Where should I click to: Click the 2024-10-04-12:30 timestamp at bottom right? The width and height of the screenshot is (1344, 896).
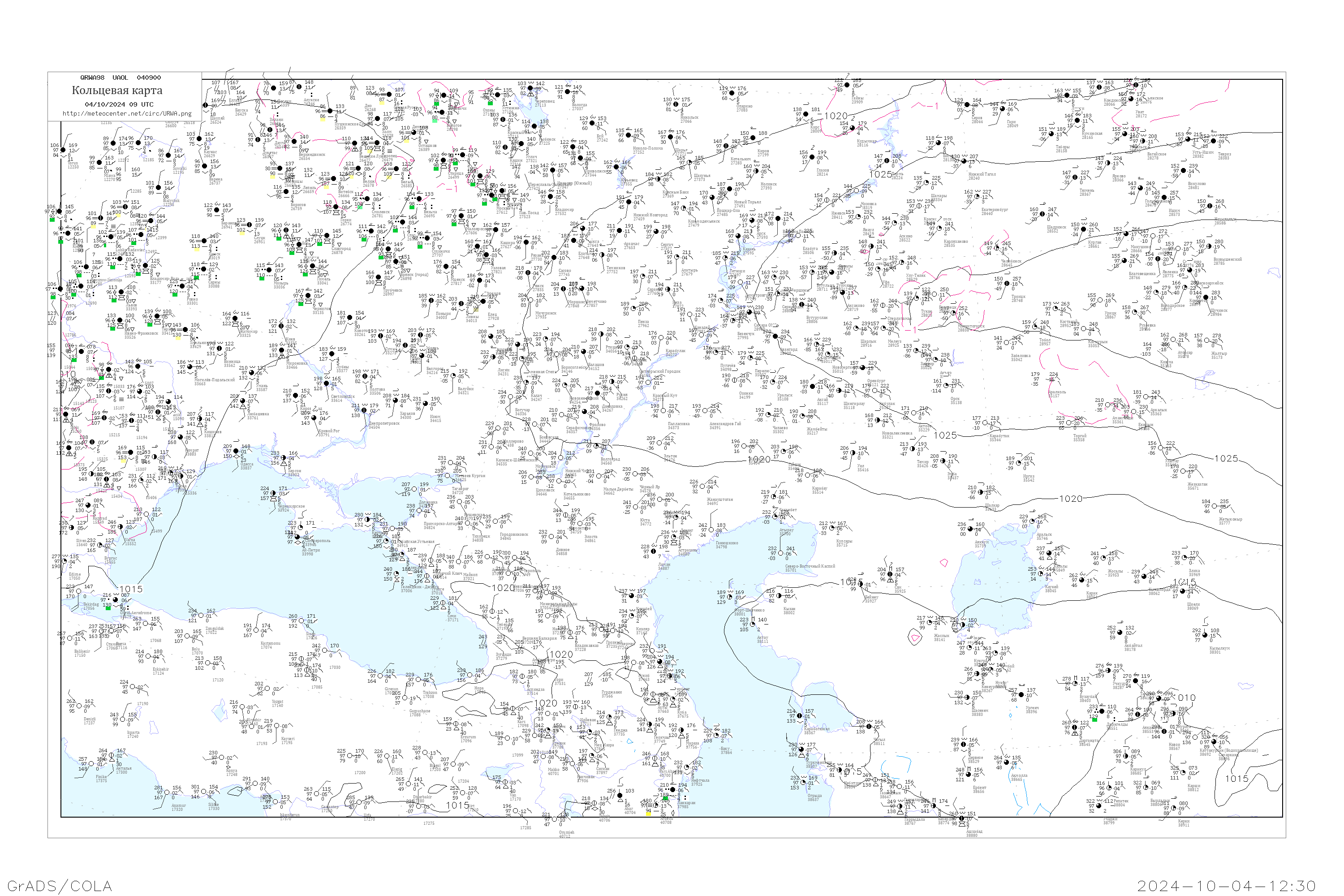tap(1226, 886)
